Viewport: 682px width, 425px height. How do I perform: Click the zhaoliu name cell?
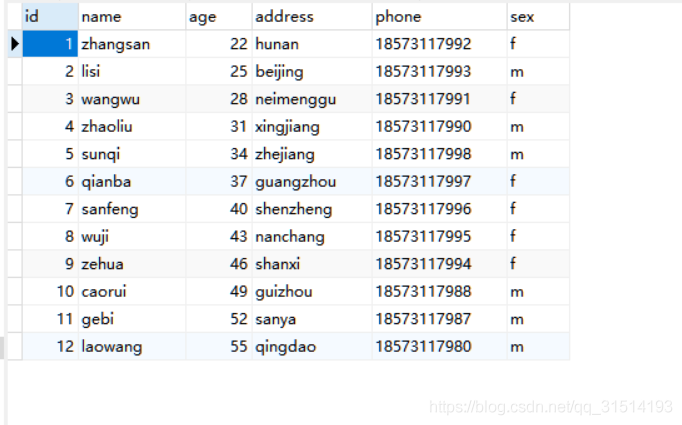(x=132, y=127)
